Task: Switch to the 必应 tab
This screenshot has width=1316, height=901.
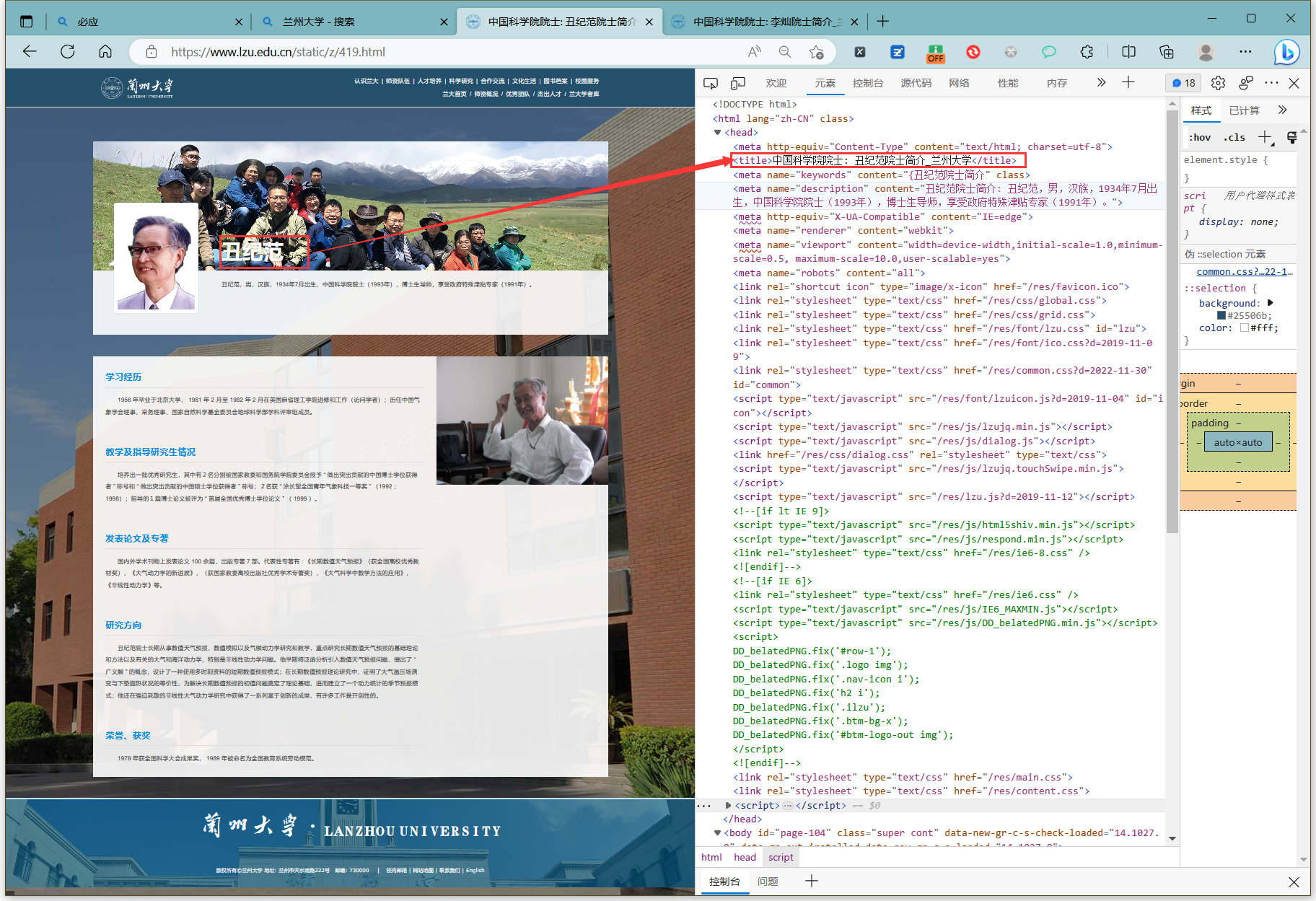Action: click(149, 22)
